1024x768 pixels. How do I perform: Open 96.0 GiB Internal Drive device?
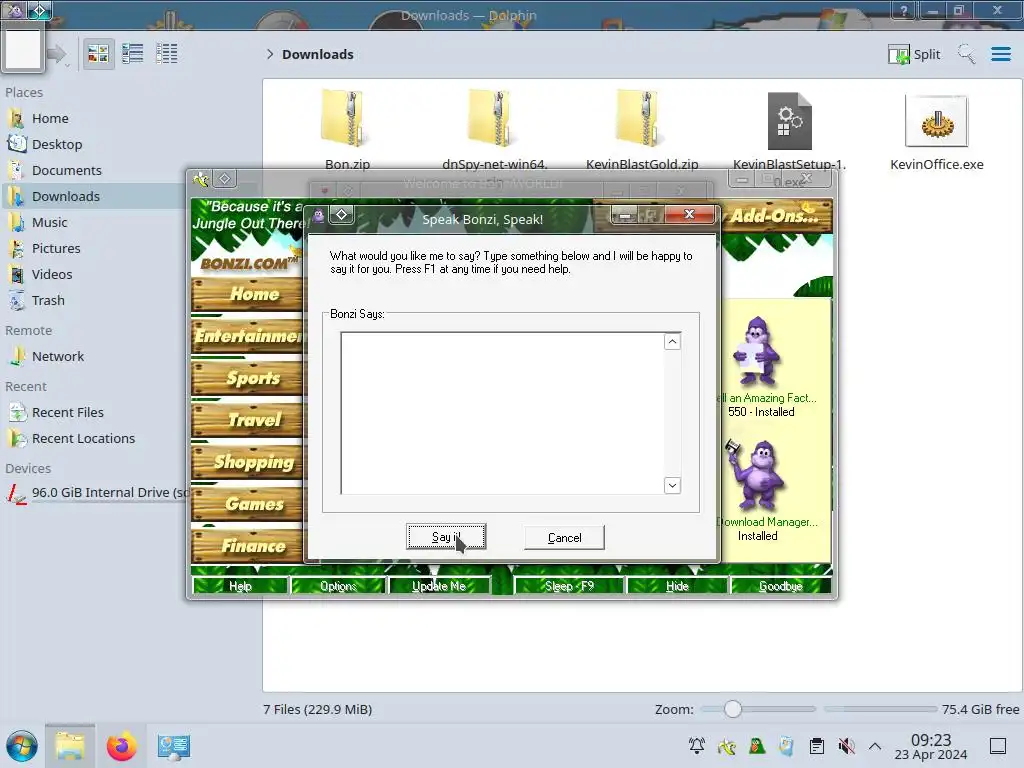(98, 493)
